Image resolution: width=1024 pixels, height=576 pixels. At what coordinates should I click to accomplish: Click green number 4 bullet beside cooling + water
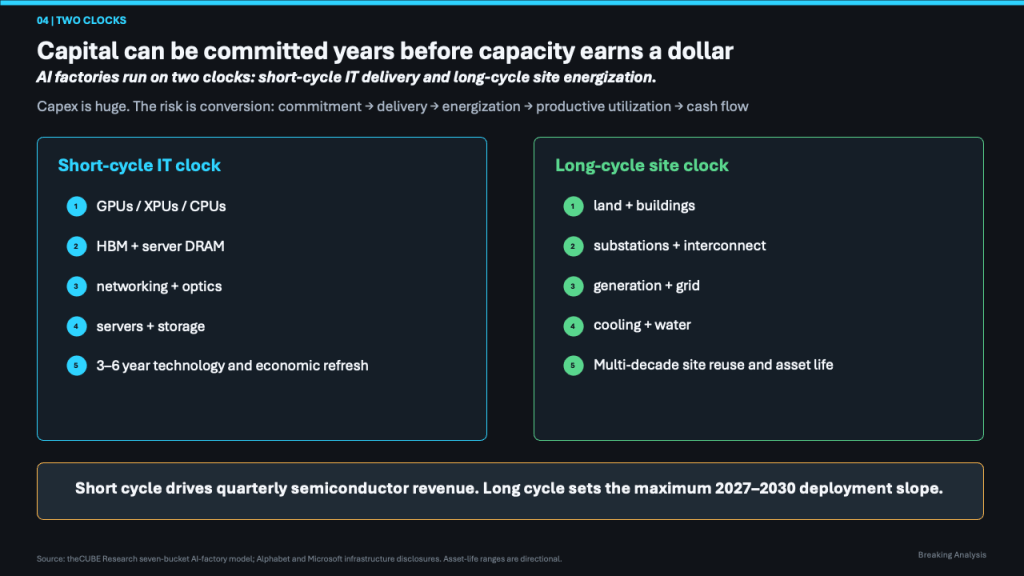point(573,326)
